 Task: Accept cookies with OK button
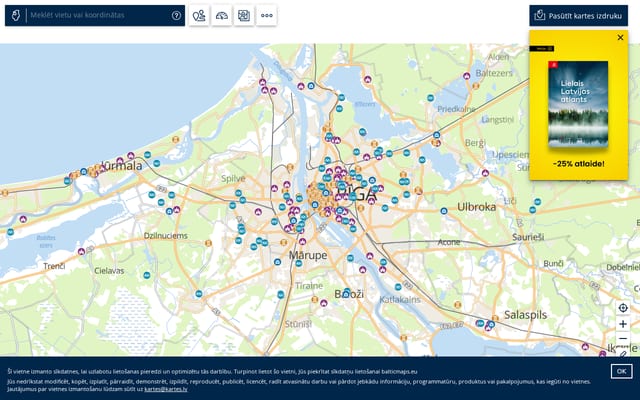point(621,371)
